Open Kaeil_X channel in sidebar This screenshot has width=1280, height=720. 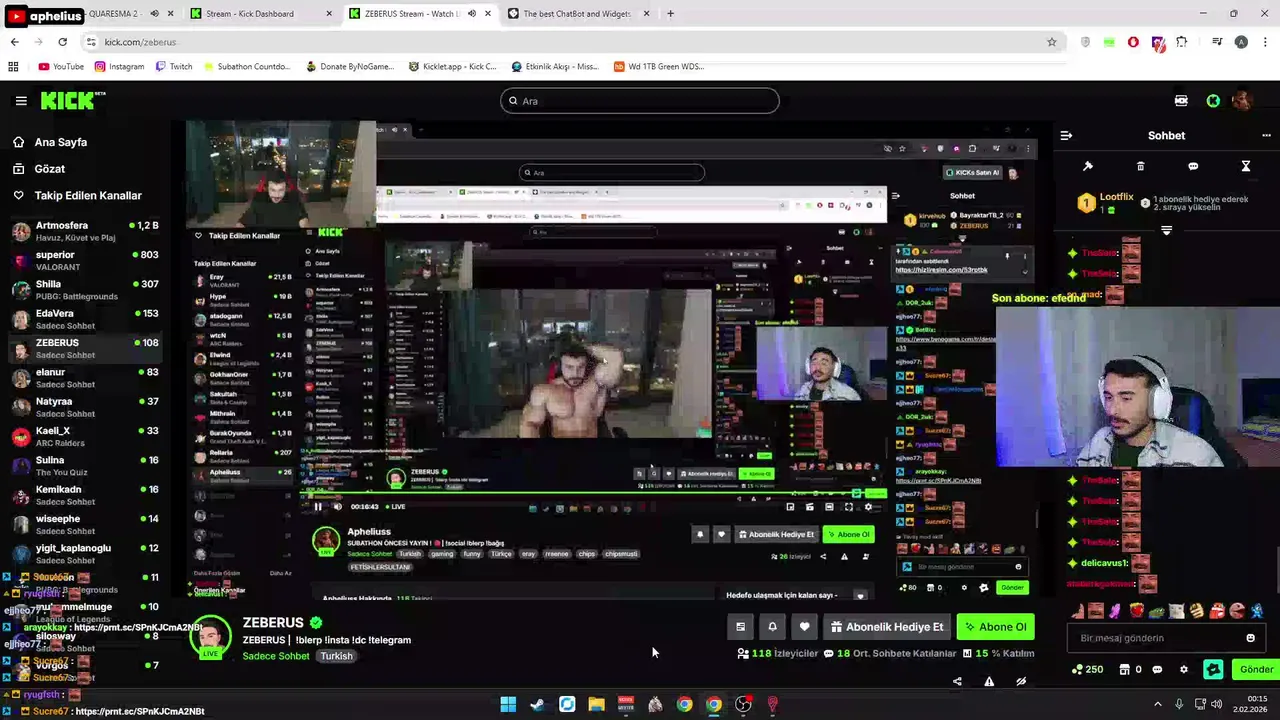pos(85,436)
